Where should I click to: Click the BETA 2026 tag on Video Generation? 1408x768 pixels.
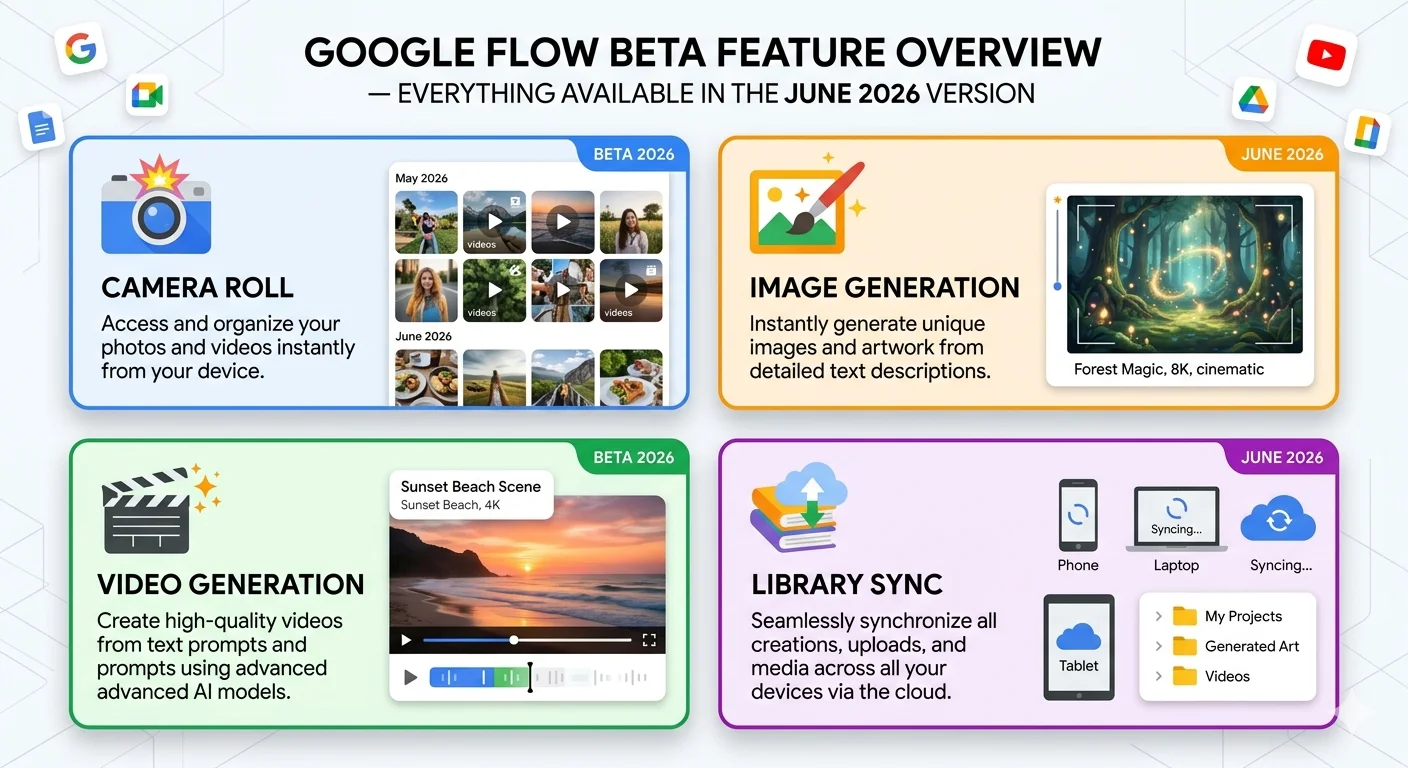coord(634,457)
